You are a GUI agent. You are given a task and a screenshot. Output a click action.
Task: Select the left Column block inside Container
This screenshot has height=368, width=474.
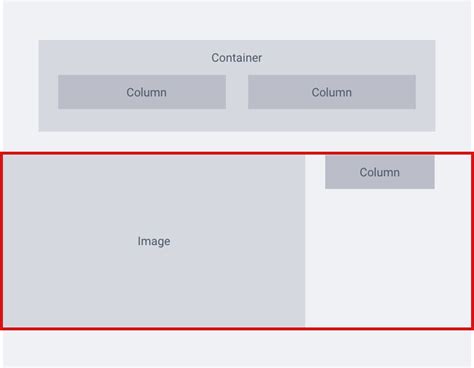pos(142,92)
